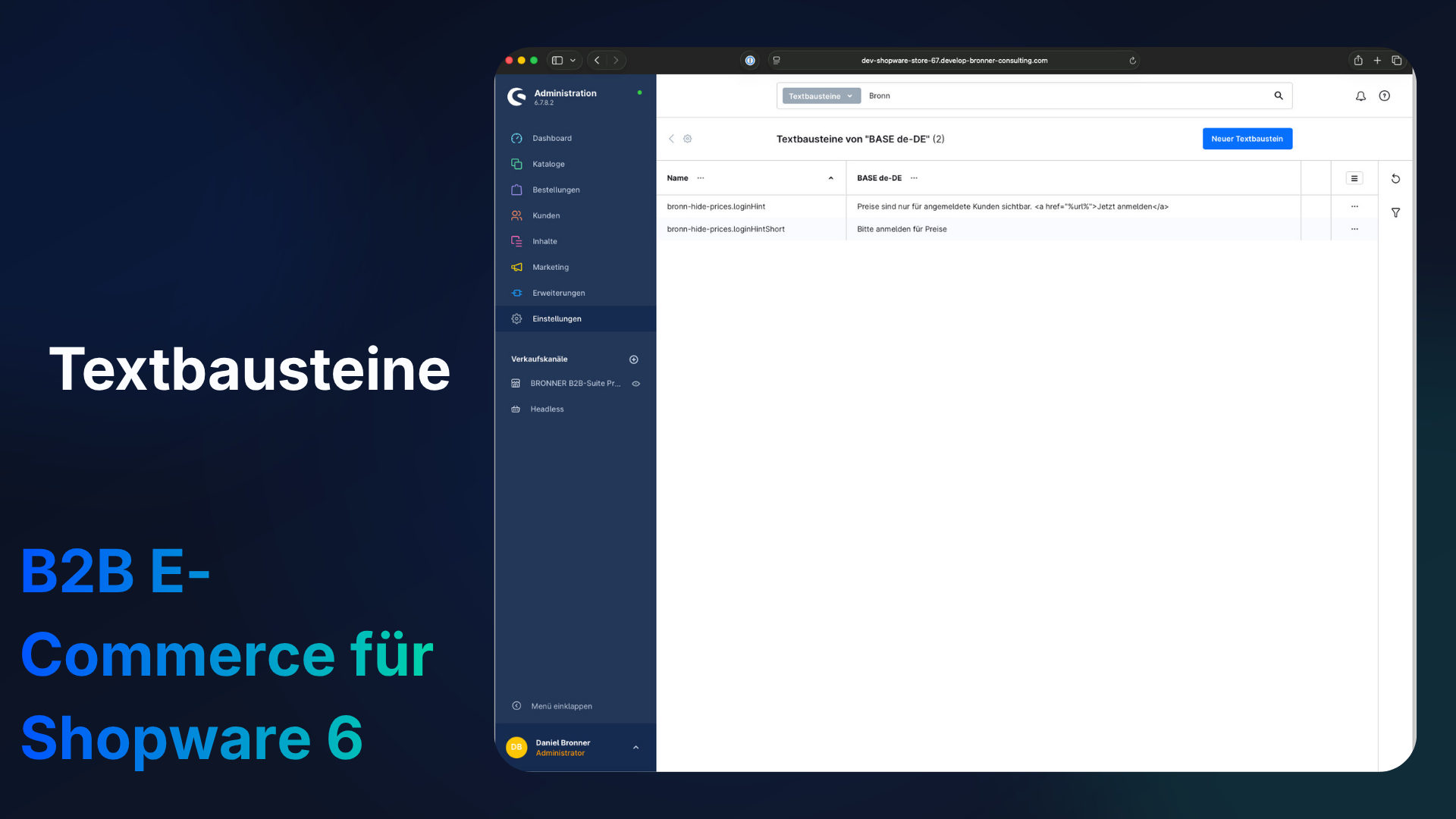
Task: Reset the snippet list with reset icon
Action: (x=1395, y=179)
